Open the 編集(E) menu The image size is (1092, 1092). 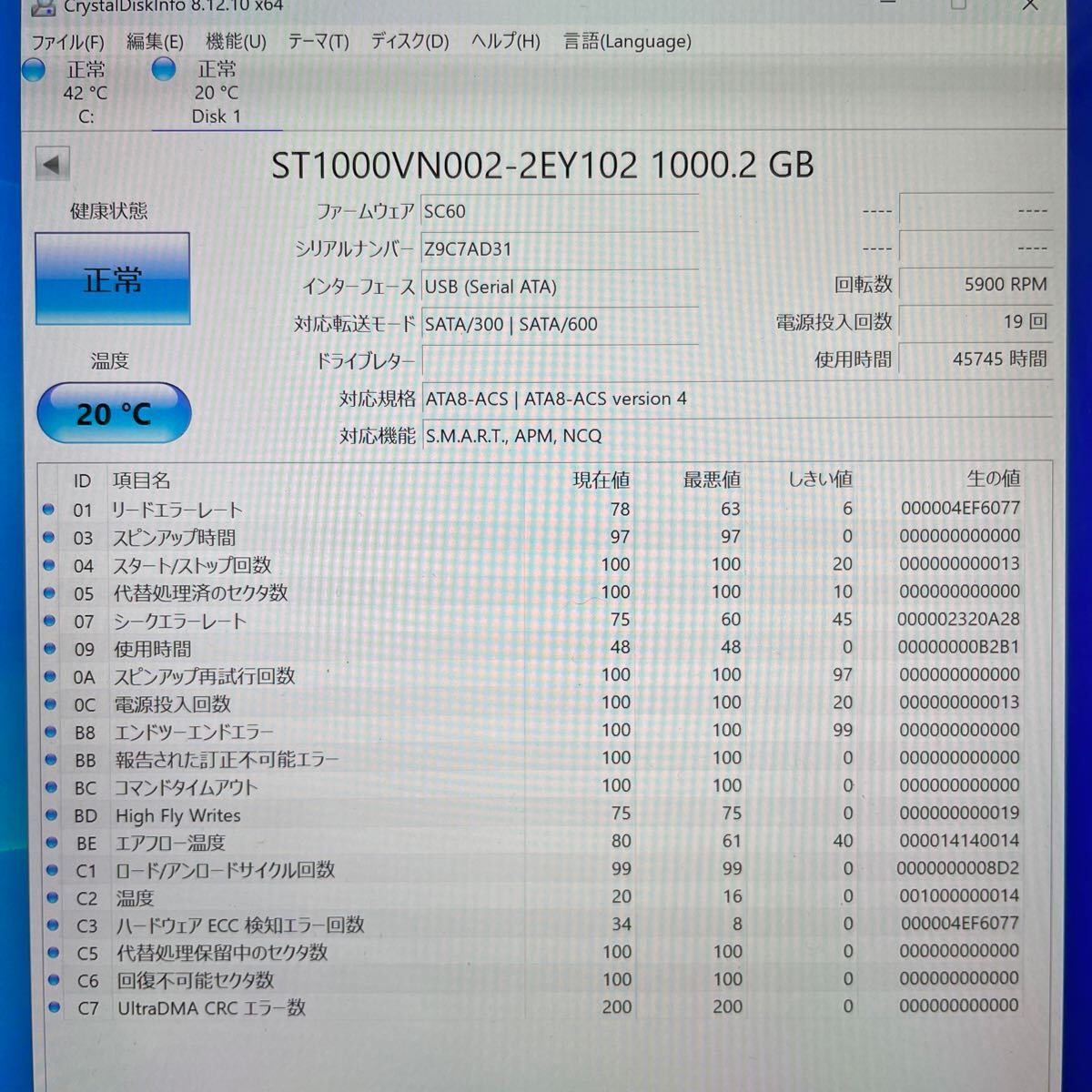pyautogui.click(x=155, y=42)
